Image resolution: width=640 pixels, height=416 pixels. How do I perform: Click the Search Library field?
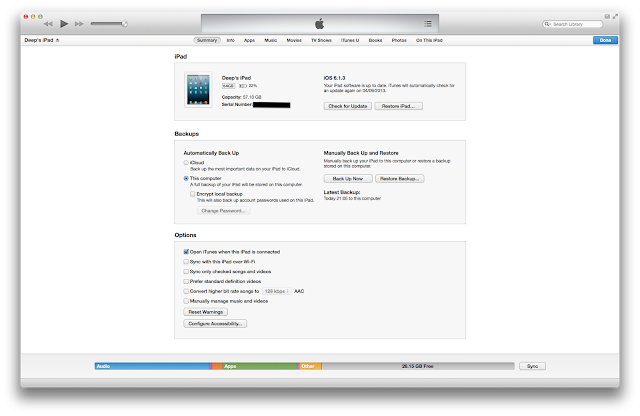pos(573,24)
